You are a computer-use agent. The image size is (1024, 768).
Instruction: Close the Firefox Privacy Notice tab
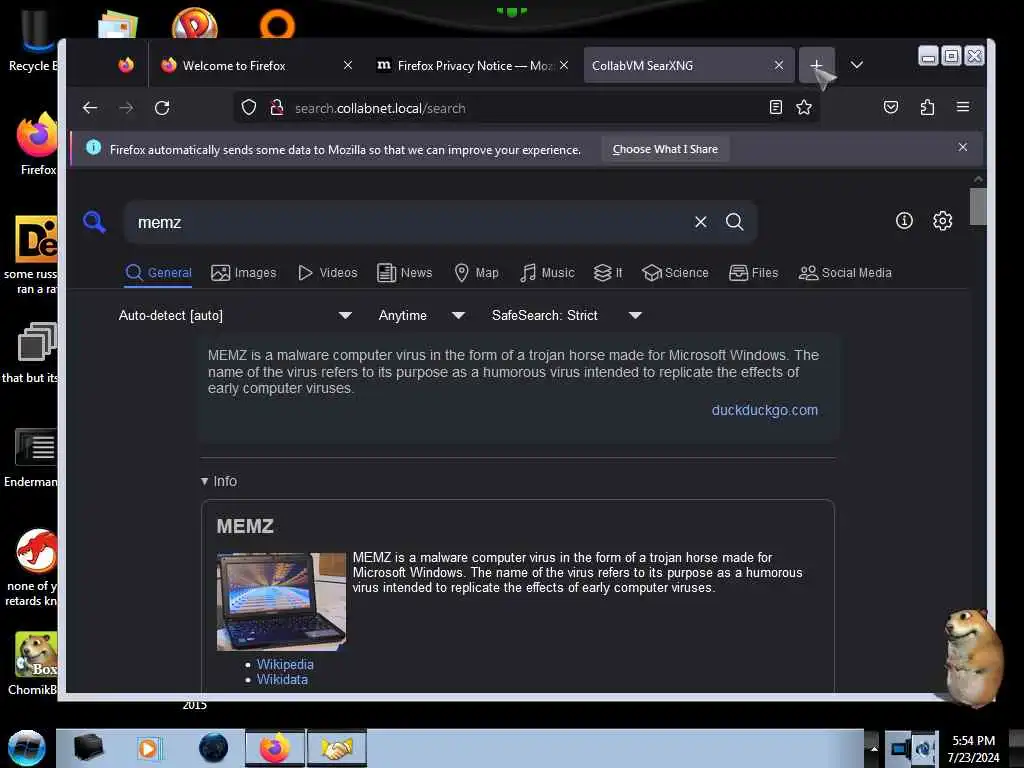click(564, 65)
